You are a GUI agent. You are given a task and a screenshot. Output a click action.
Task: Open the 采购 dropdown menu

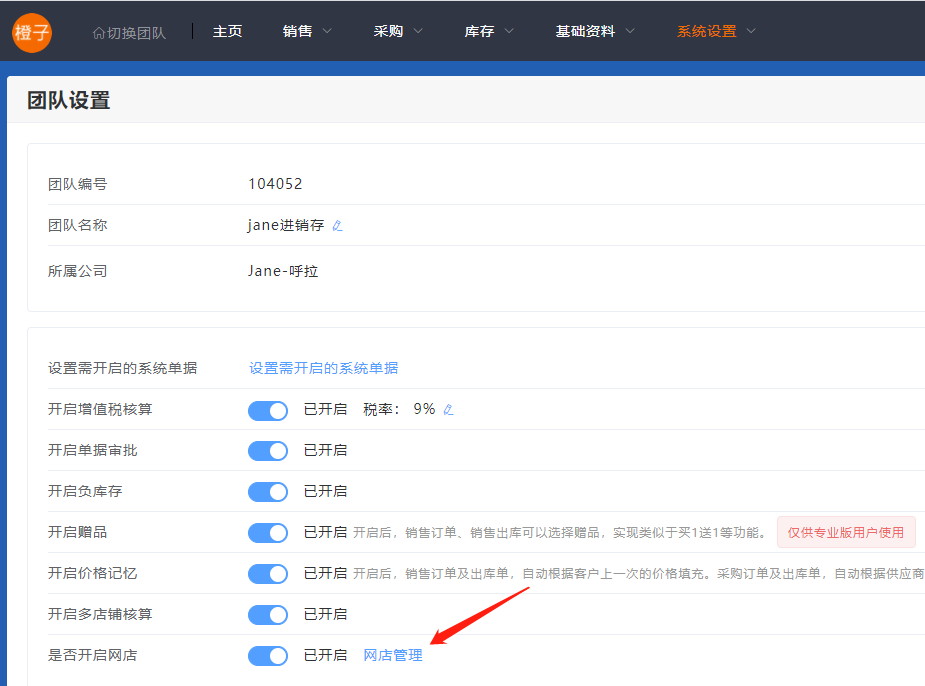click(x=398, y=32)
